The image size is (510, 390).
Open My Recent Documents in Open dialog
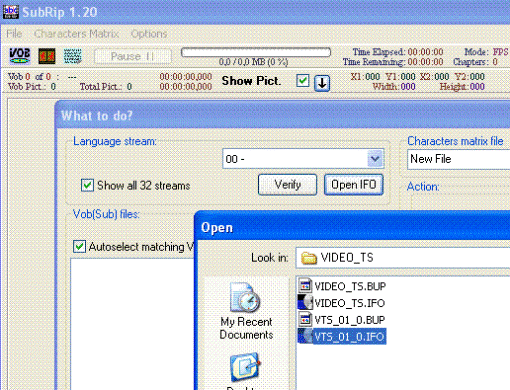point(246,311)
